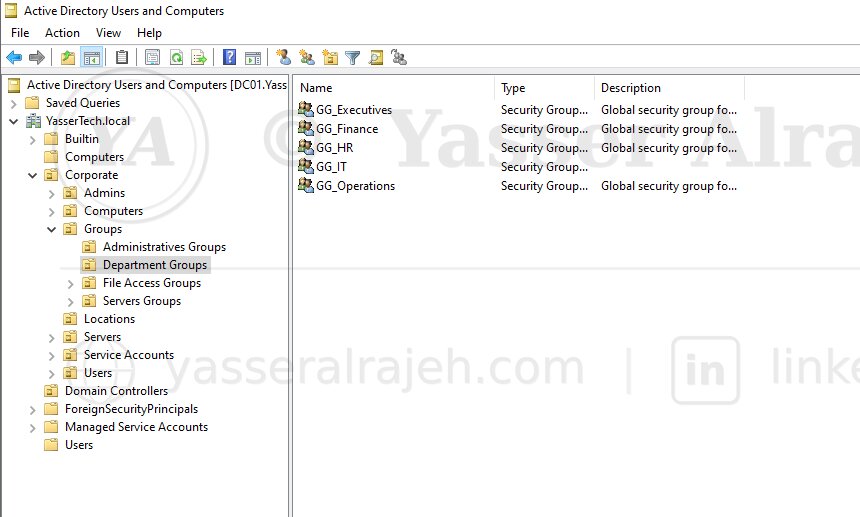Click the Locations OU folder icon
860x517 pixels.
[70, 319]
